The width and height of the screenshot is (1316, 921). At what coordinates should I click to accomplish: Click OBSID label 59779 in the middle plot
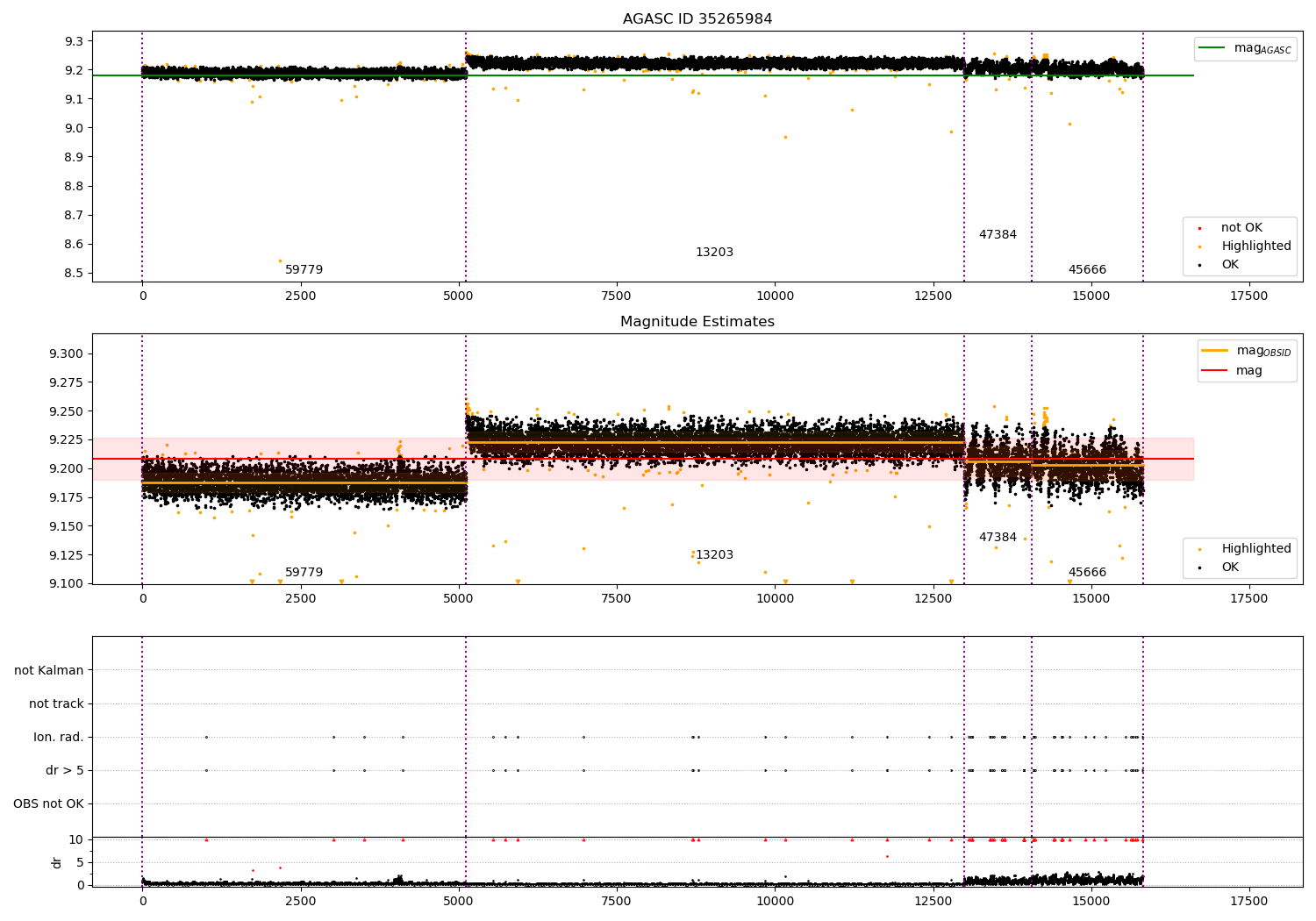tap(304, 573)
